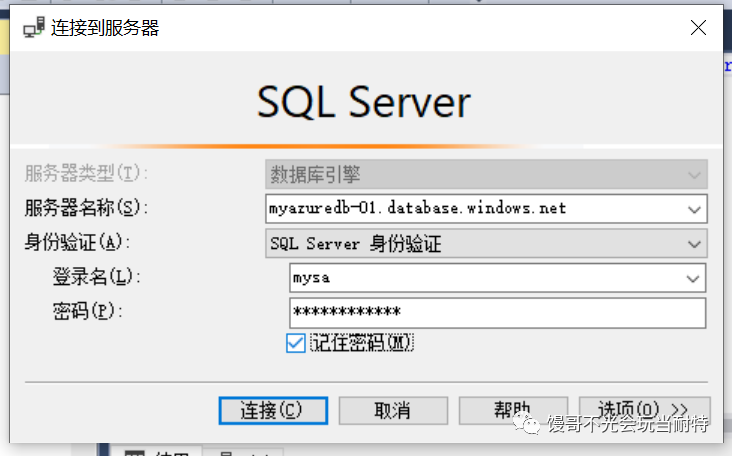Open the 身份验证 dropdown

[x=694, y=244]
